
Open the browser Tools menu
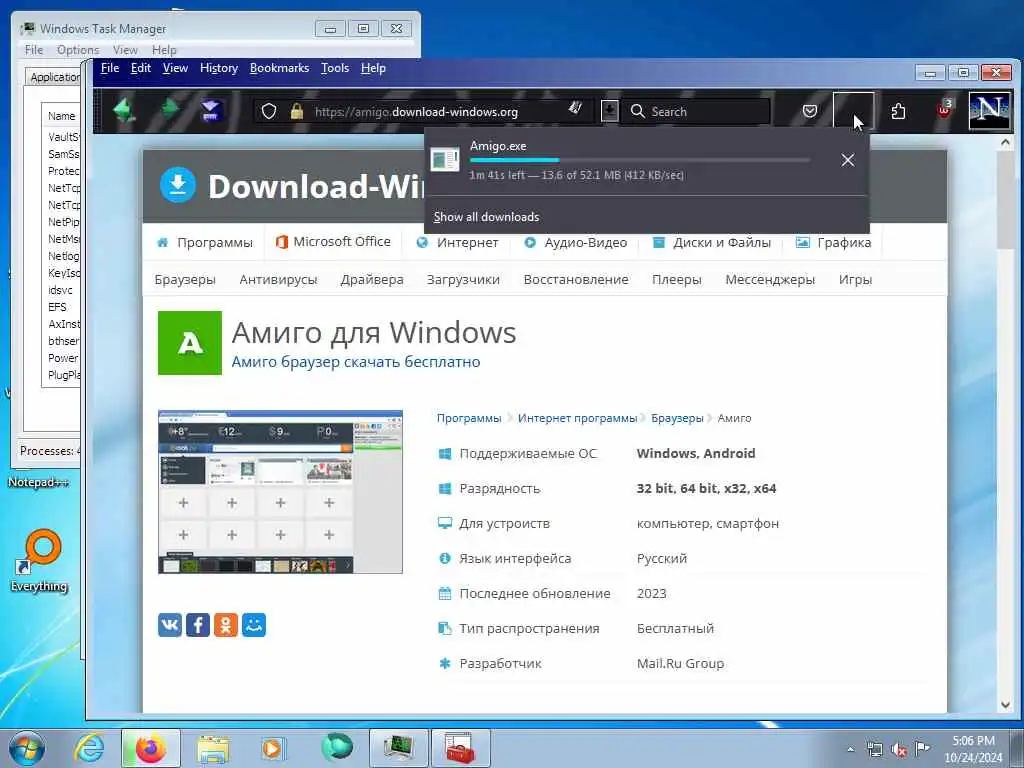334,68
